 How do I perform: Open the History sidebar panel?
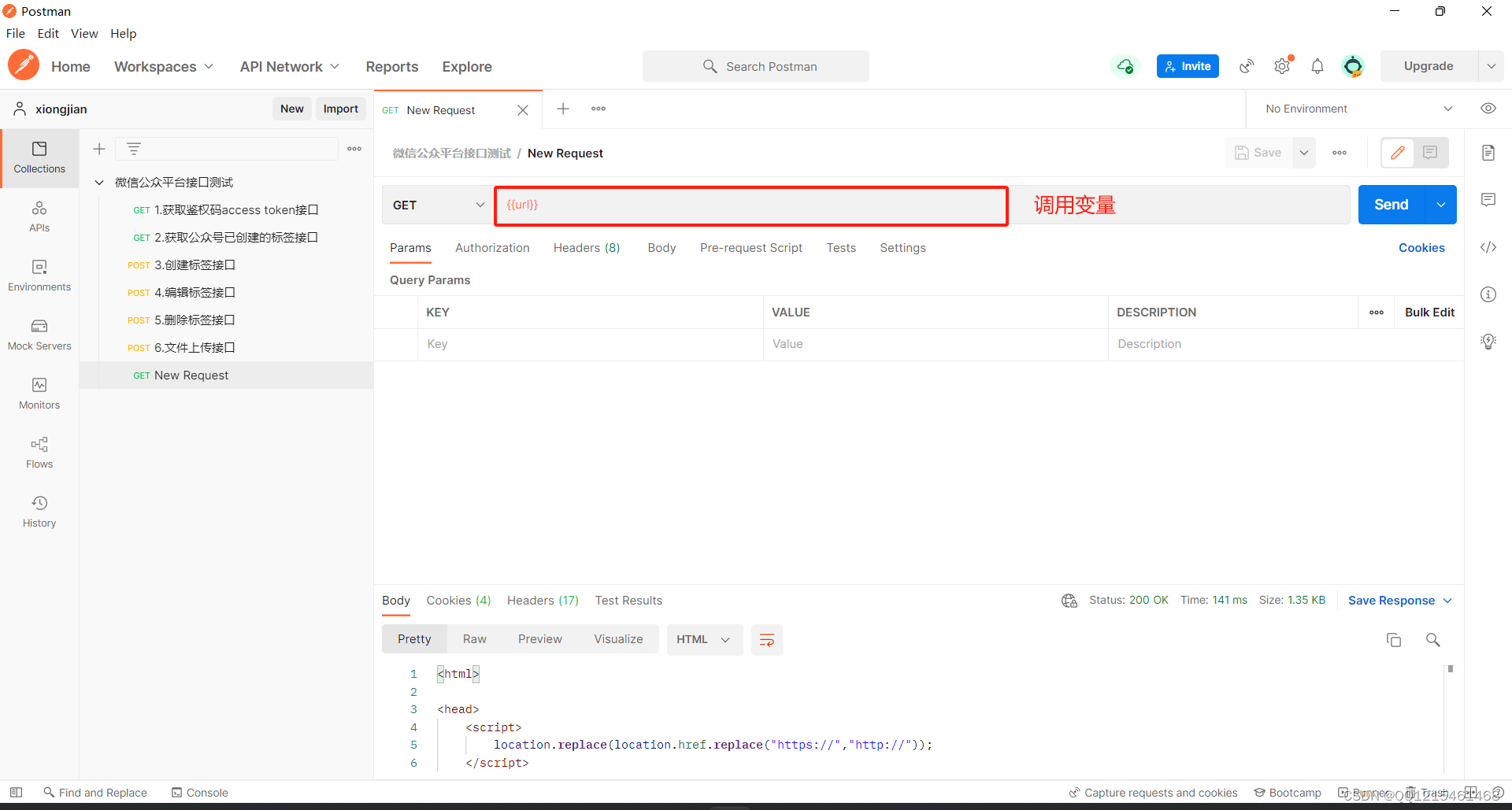39,512
